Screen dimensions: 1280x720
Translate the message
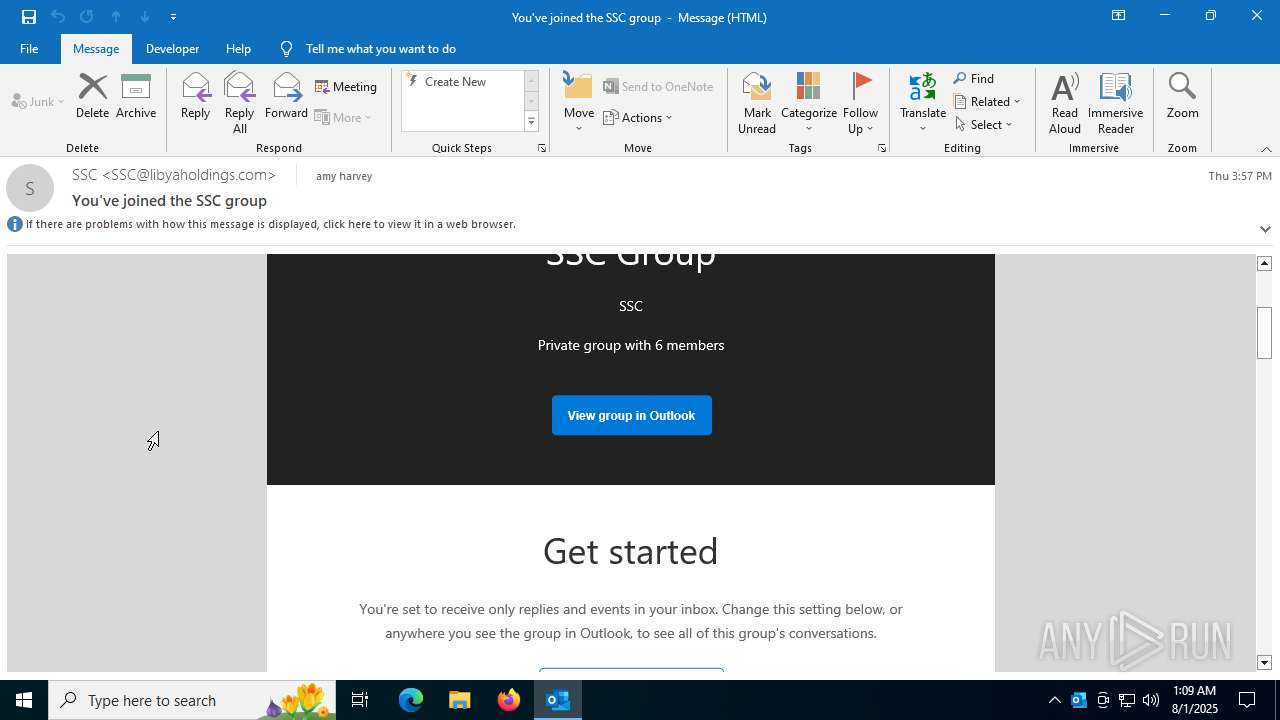coord(923,103)
